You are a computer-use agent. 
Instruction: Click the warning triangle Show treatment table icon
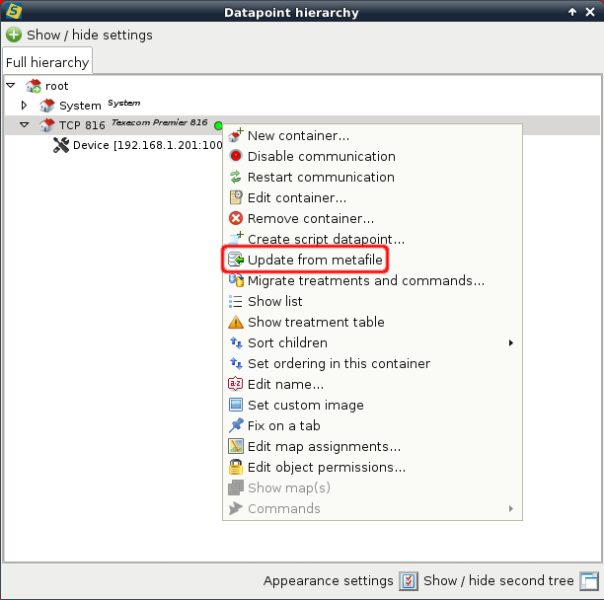point(236,322)
